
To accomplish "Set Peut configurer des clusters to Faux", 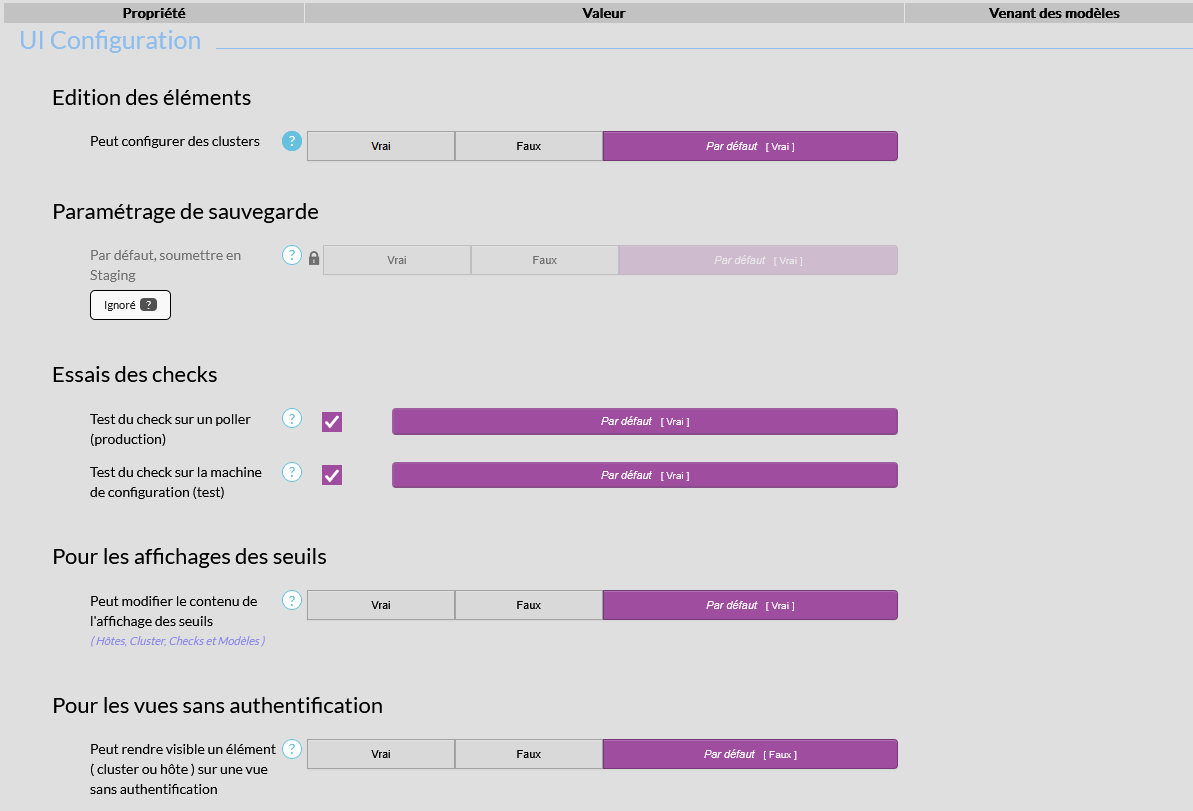I will [529, 146].
